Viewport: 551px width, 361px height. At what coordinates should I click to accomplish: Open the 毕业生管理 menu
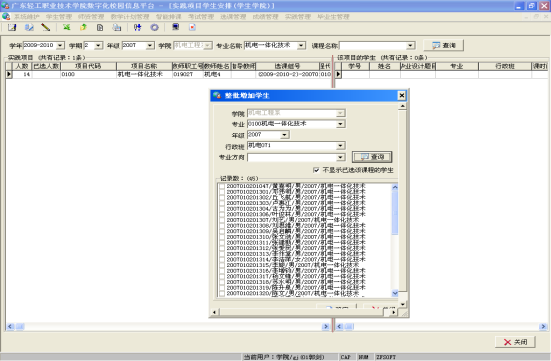click(333, 17)
